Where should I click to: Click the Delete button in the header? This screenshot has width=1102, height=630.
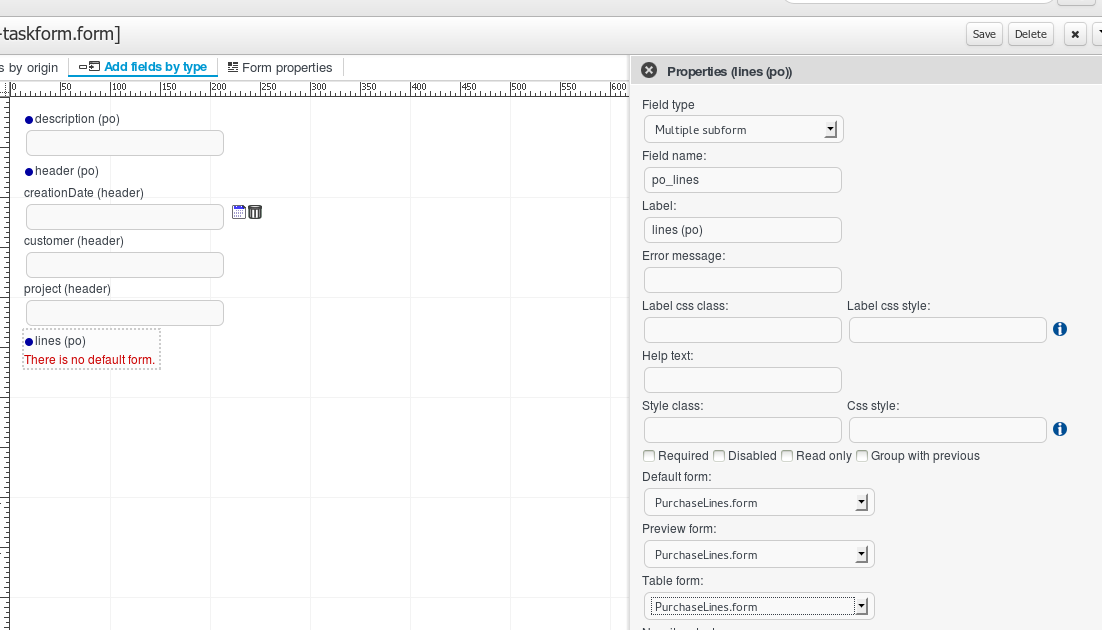[1030, 33]
